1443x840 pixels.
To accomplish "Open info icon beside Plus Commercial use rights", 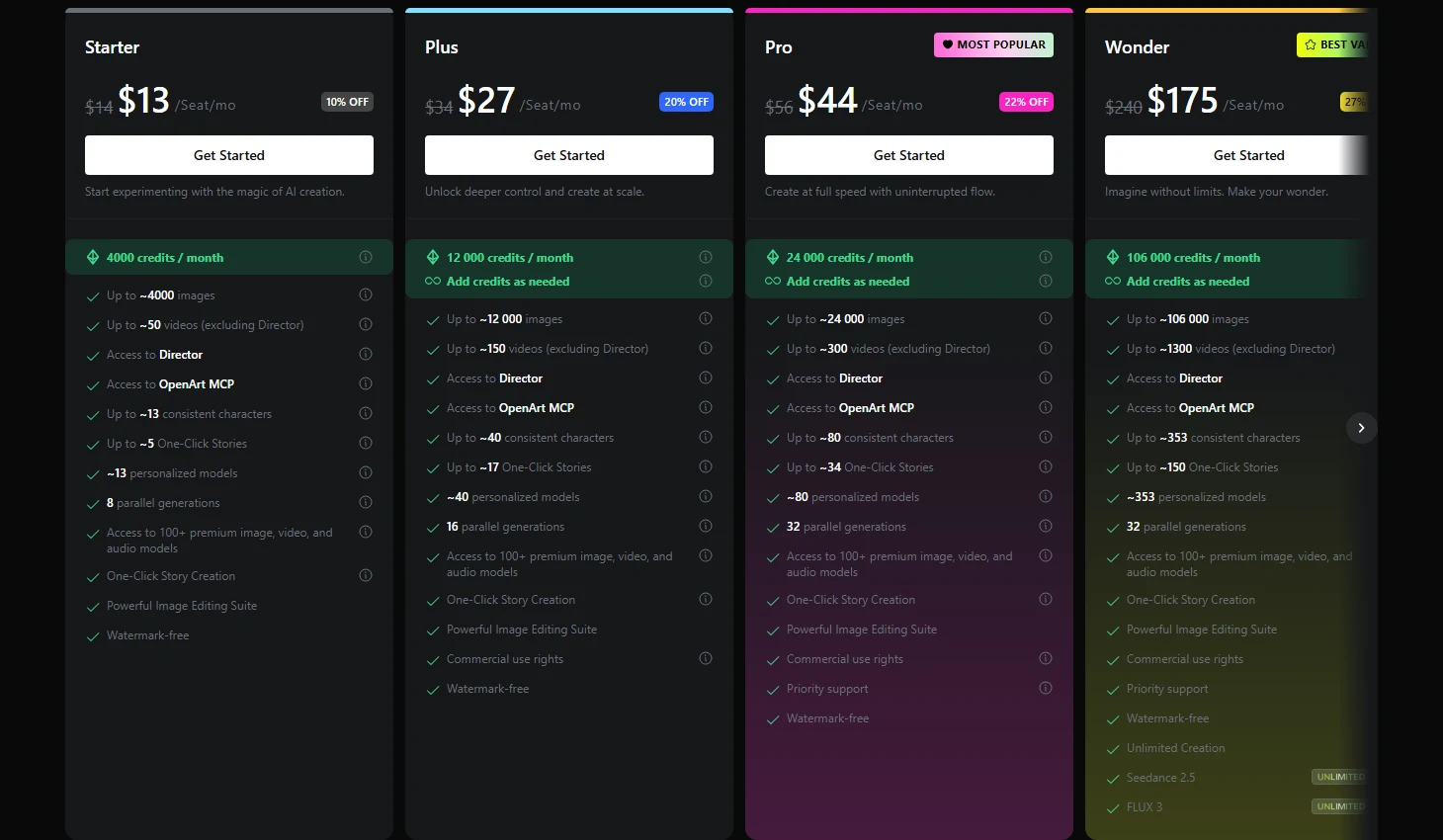I will pos(706,658).
